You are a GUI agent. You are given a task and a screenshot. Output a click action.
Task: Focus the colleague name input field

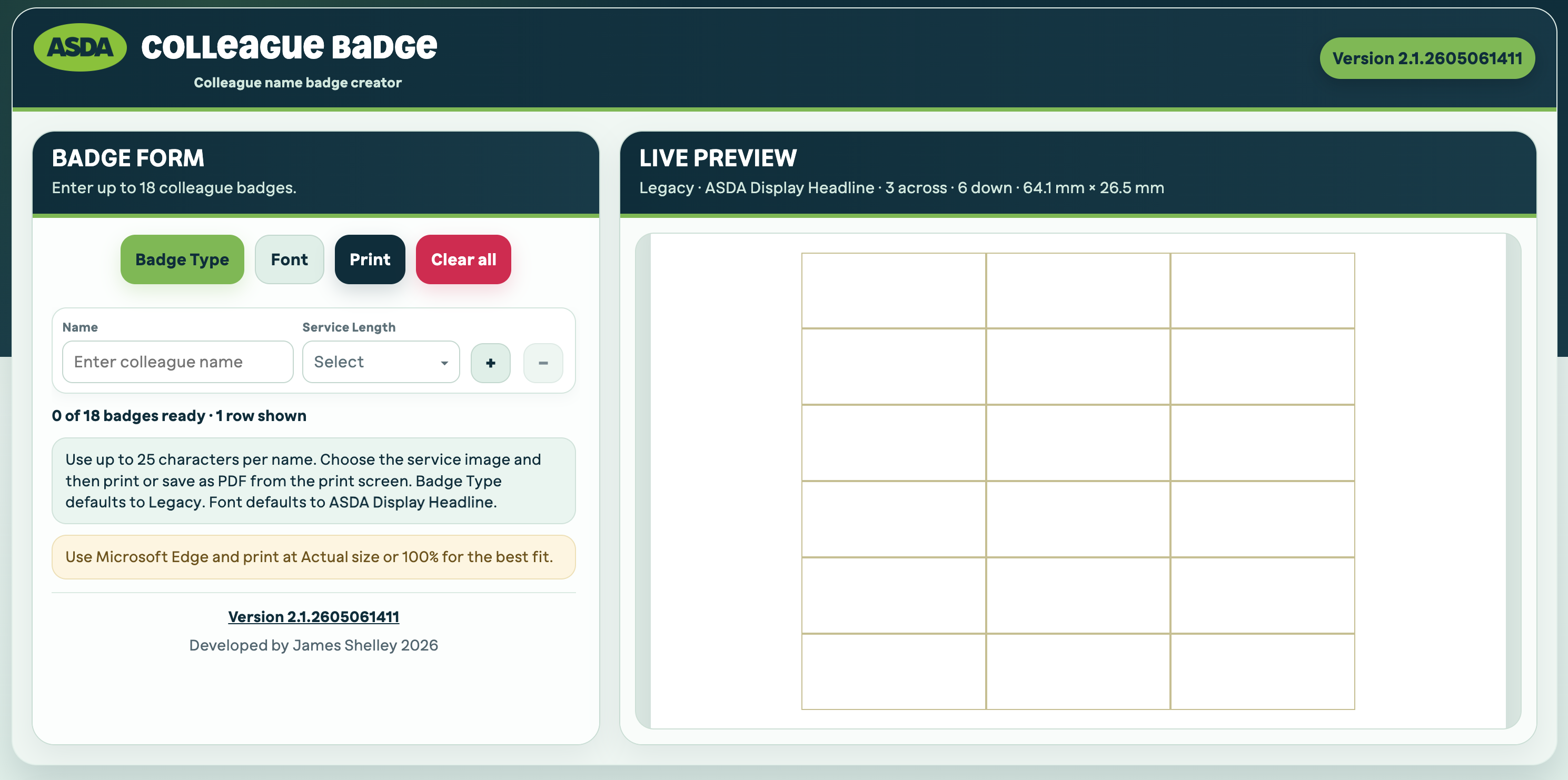(178, 362)
